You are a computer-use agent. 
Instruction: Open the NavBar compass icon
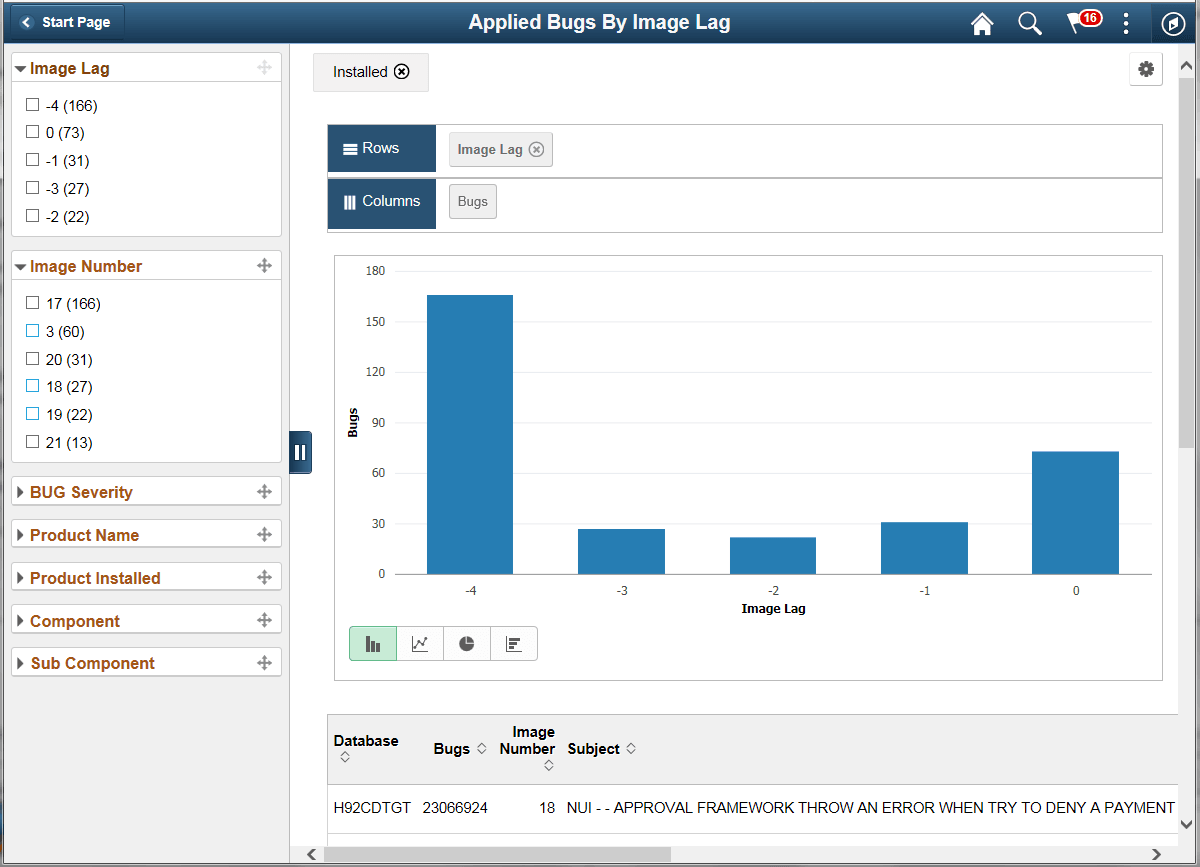(x=1172, y=23)
